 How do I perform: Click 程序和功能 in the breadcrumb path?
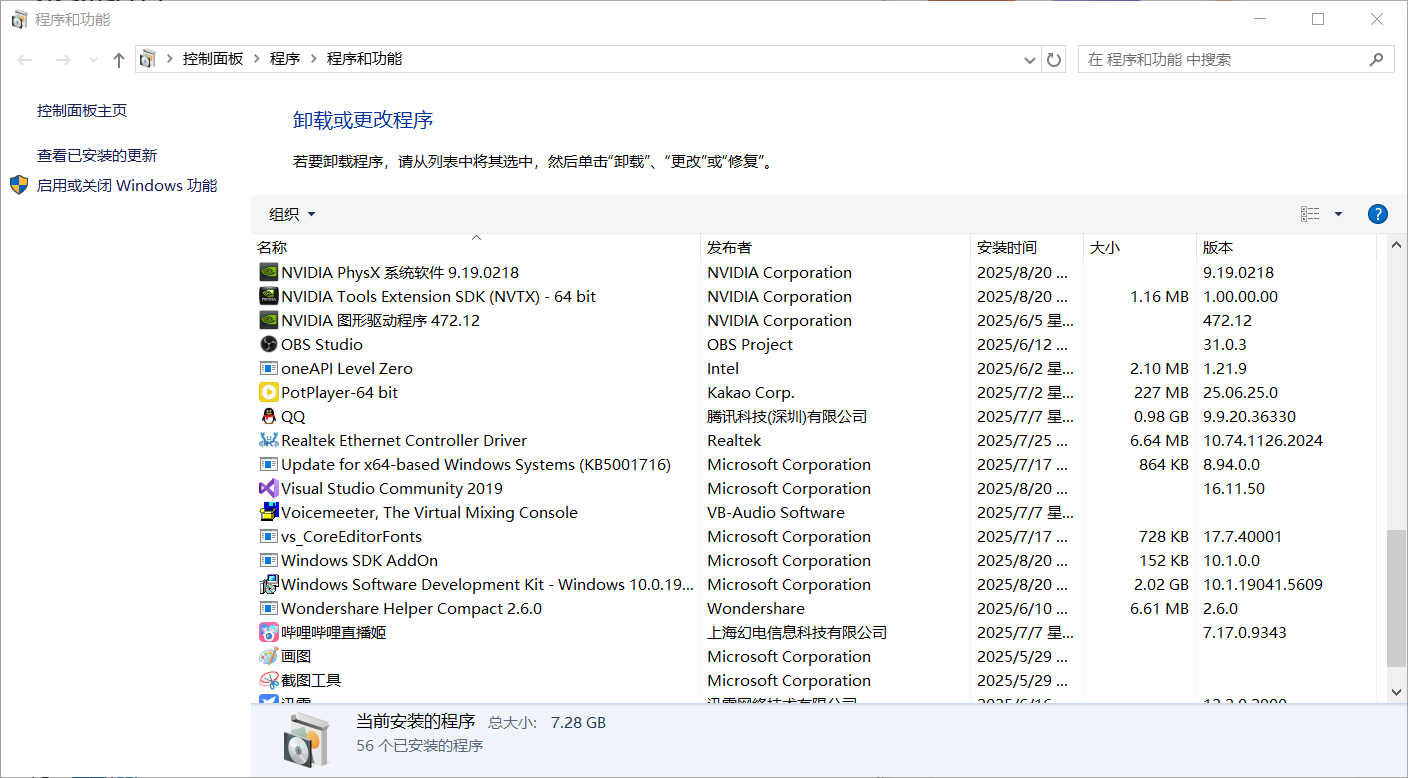click(364, 59)
